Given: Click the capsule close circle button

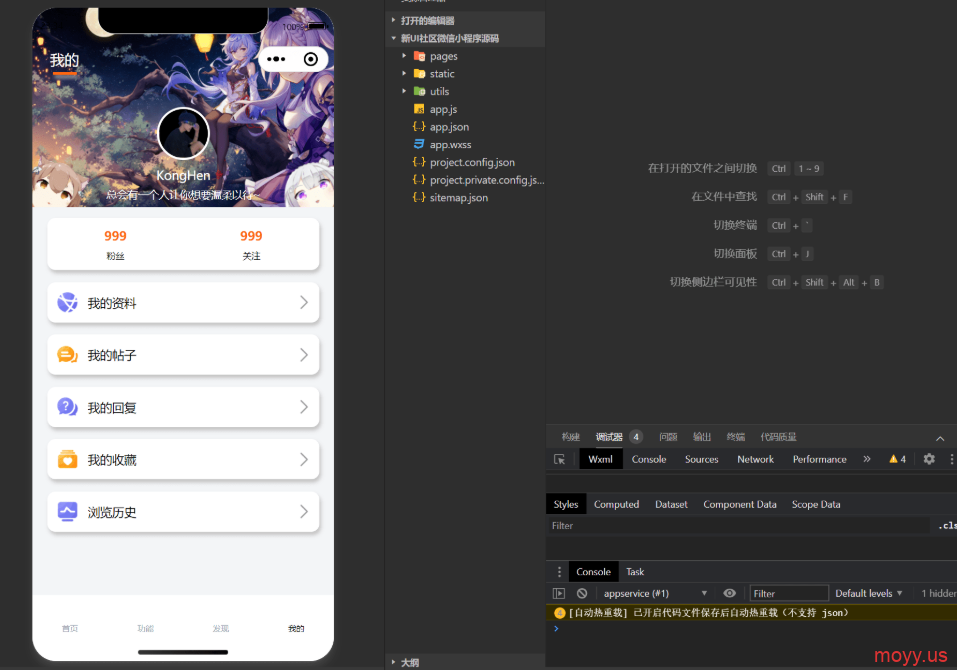Looking at the screenshot, I should (x=311, y=60).
